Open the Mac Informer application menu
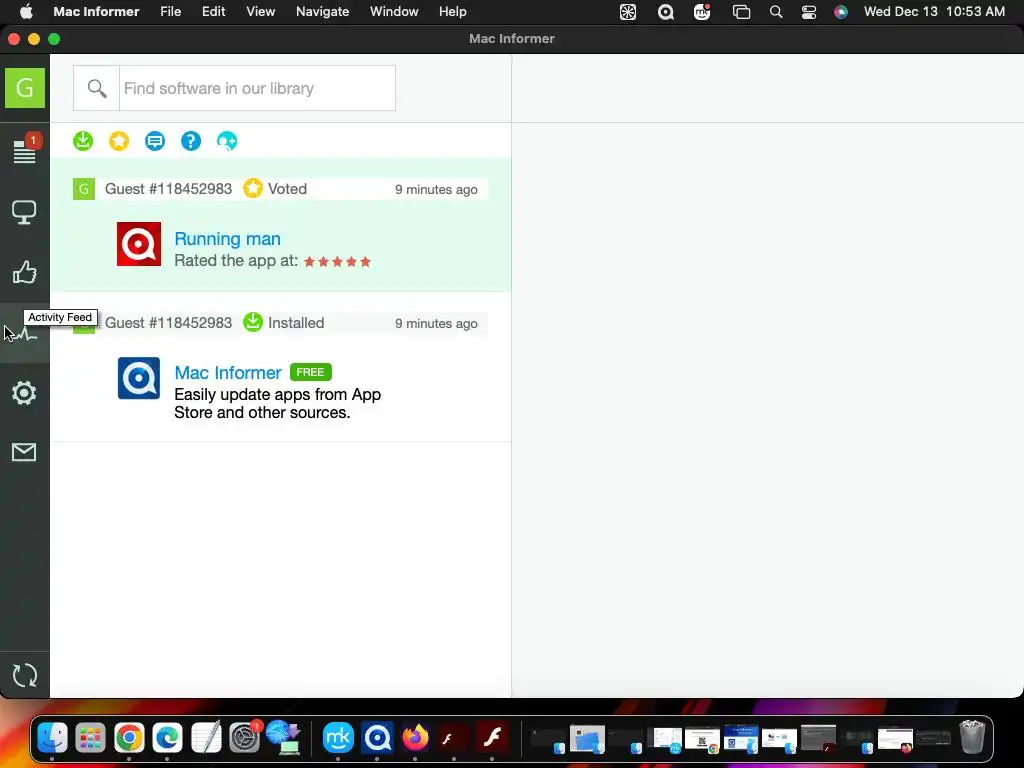Image resolution: width=1024 pixels, height=768 pixels. coord(96,12)
